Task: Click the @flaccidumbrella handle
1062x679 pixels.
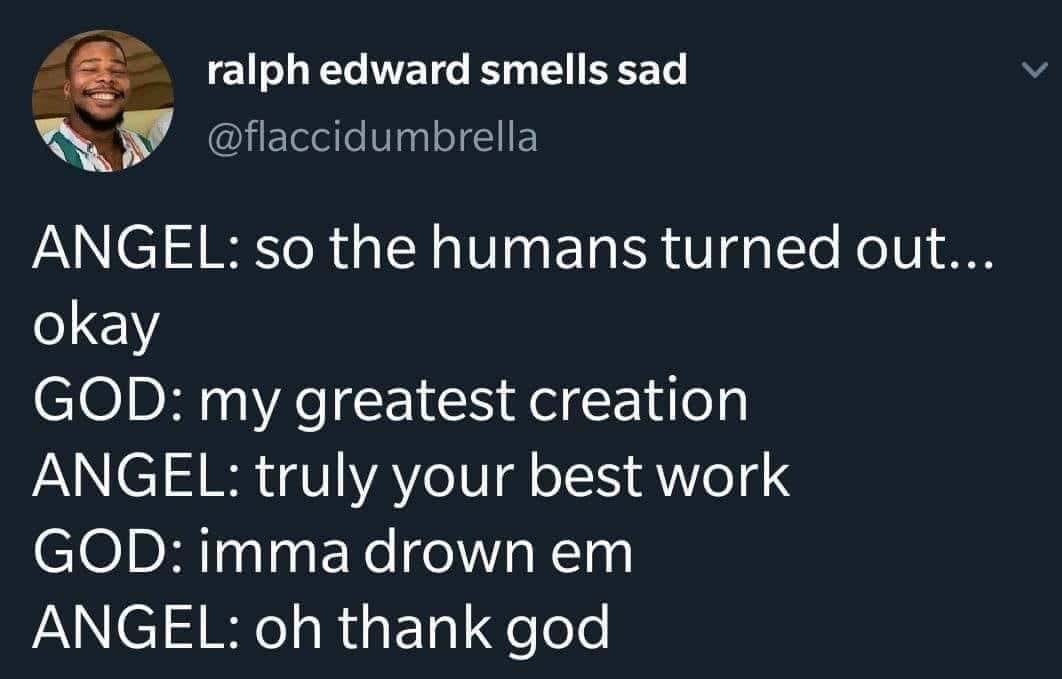Action: tap(371, 137)
